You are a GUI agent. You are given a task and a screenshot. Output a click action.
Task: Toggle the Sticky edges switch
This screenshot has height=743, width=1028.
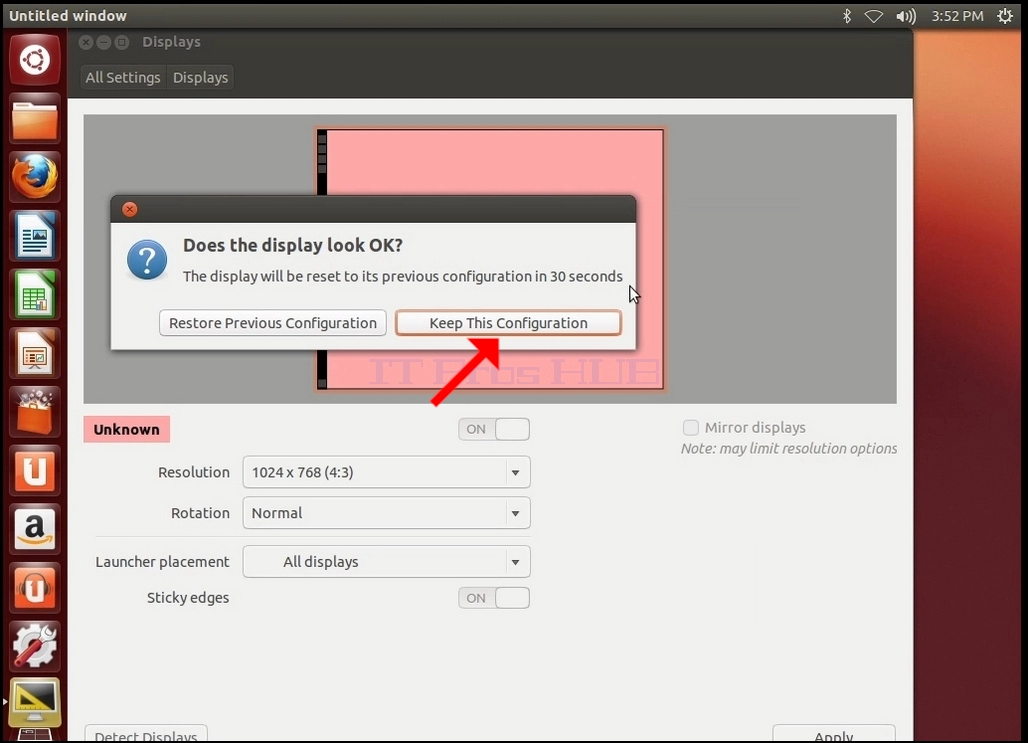click(x=494, y=598)
